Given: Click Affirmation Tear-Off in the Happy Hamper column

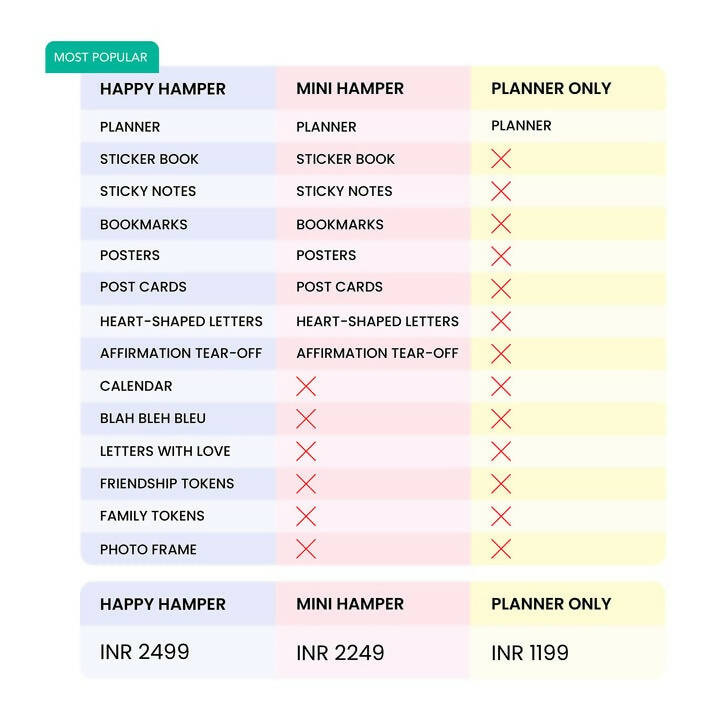Looking at the screenshot, I should tap(181, 353).
